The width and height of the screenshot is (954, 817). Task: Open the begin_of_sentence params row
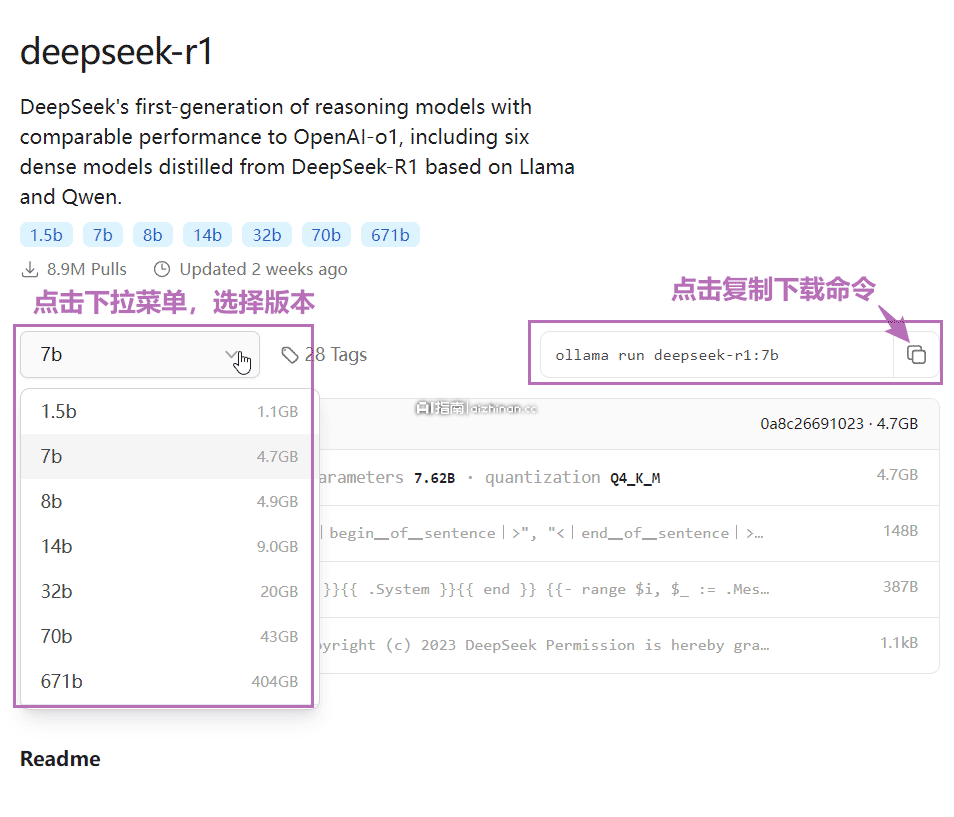(x=629, y=534)
